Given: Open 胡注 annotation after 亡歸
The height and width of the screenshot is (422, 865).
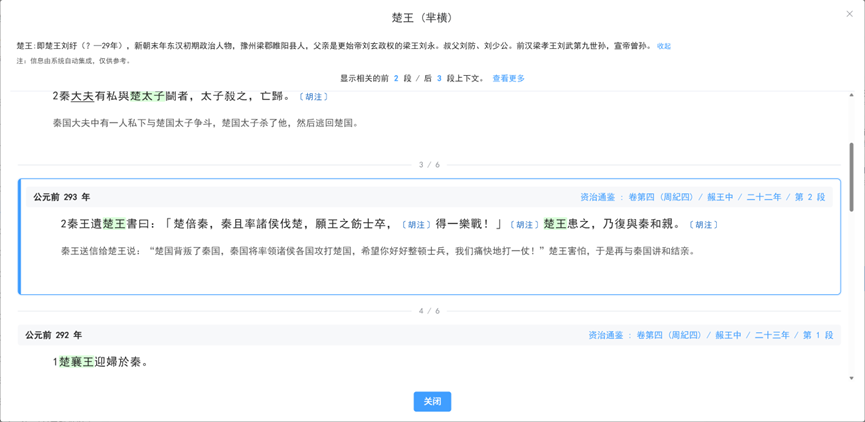Looking at the screenshot, I should pos(313,97).
